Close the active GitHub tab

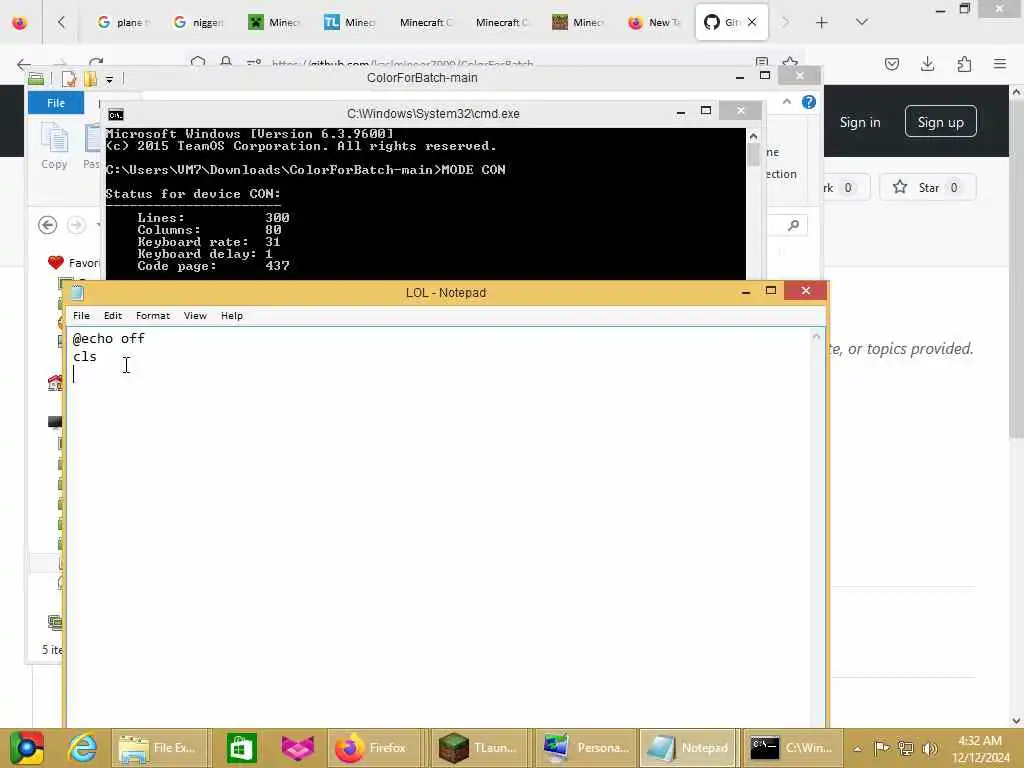(x=752, y=22)
